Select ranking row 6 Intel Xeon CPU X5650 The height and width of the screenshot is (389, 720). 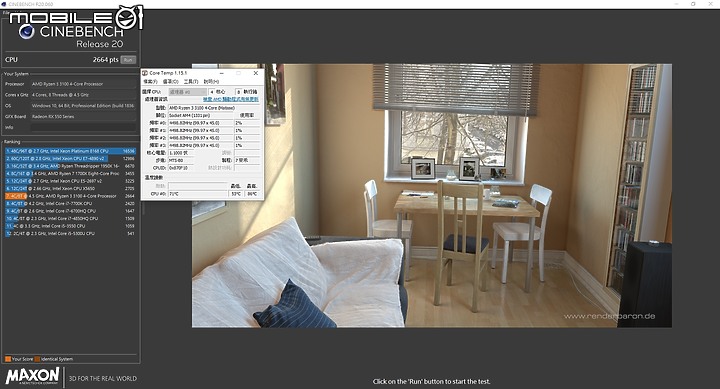click(x=70, y=188)
